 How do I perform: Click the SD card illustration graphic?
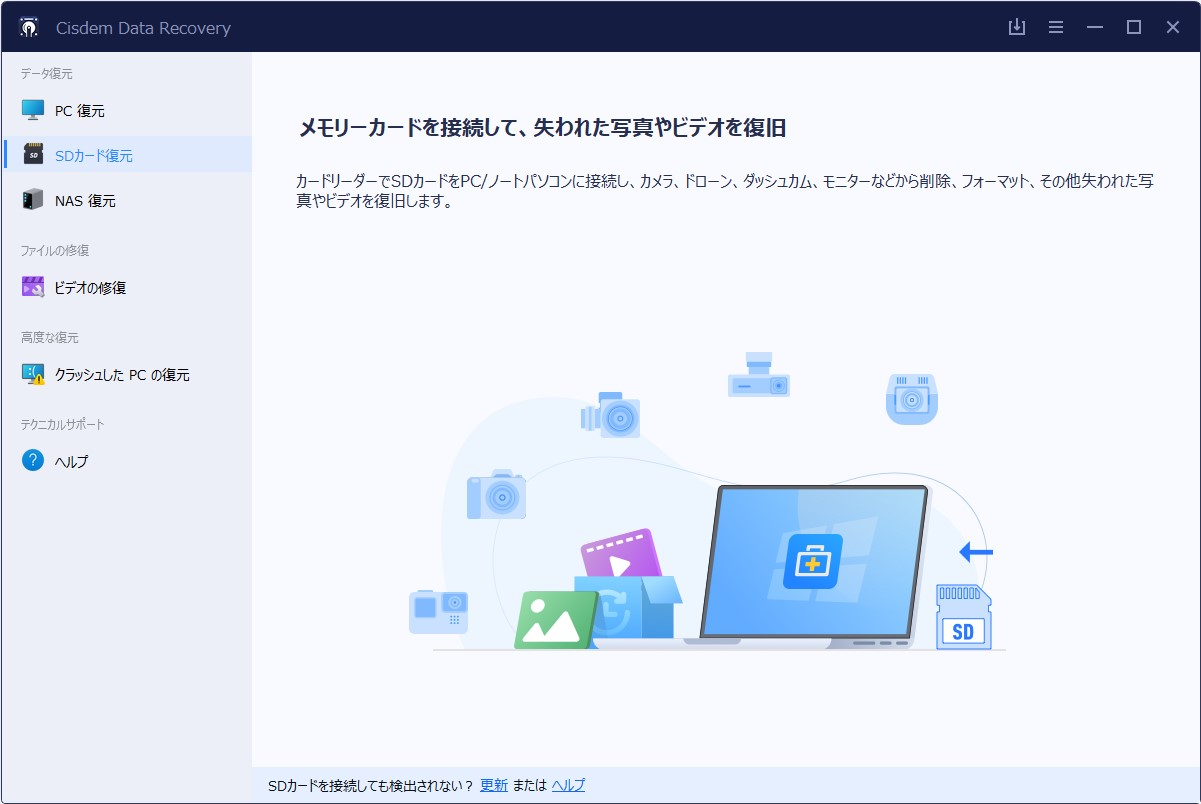pos(963,618)
